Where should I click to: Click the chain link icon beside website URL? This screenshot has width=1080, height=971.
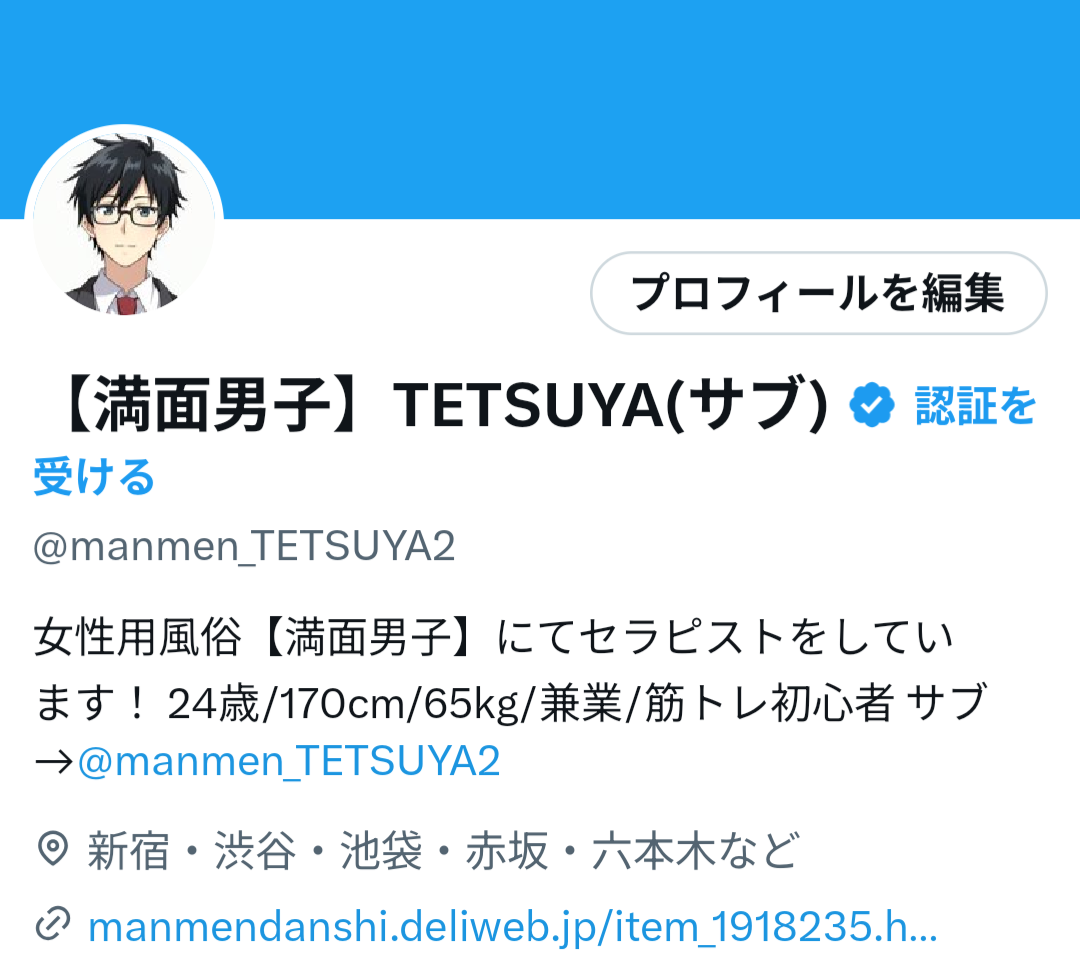pyautogui.click(x=52, y=924)
